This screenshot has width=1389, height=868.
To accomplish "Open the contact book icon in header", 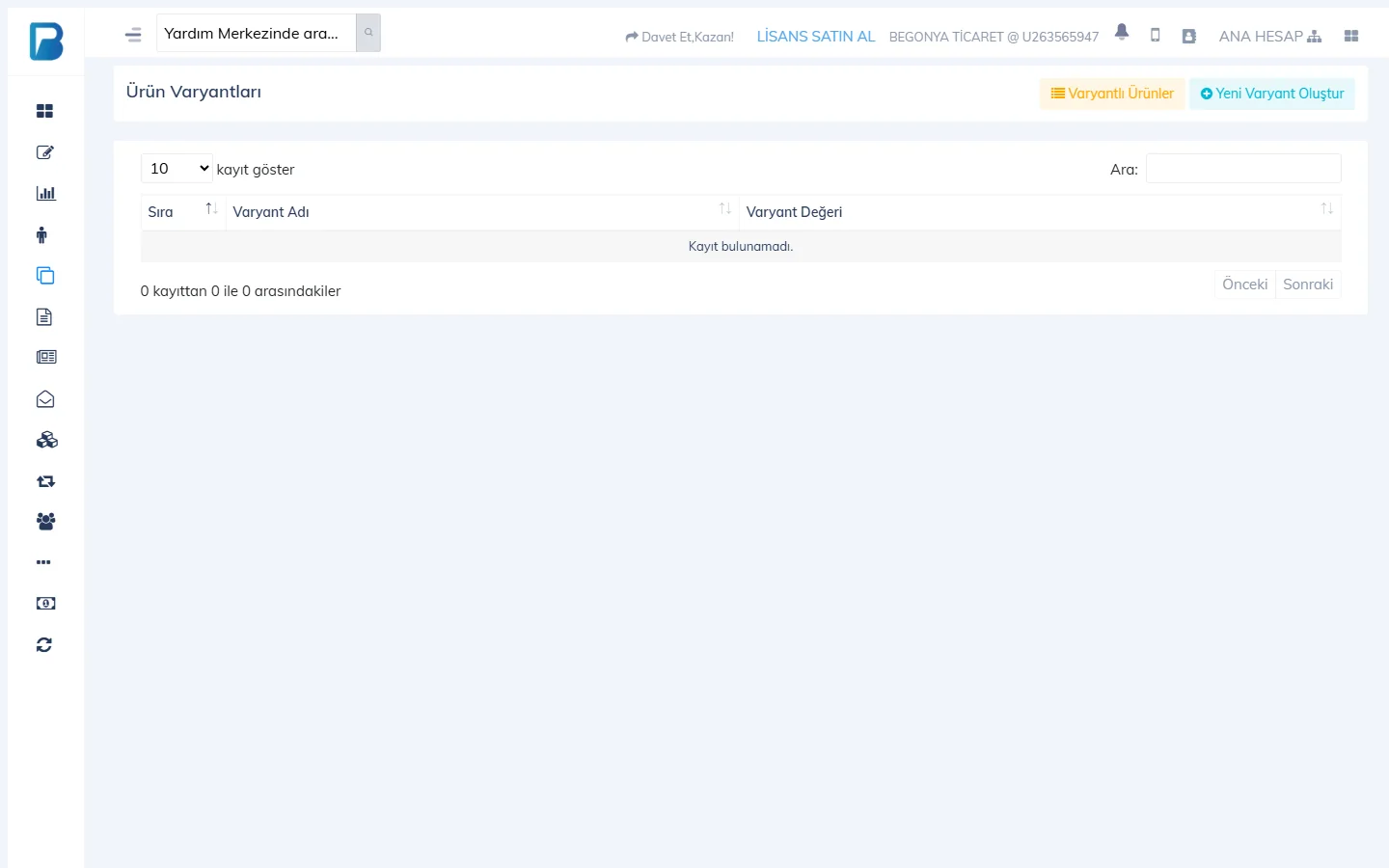I will (x=1189, y=36).
